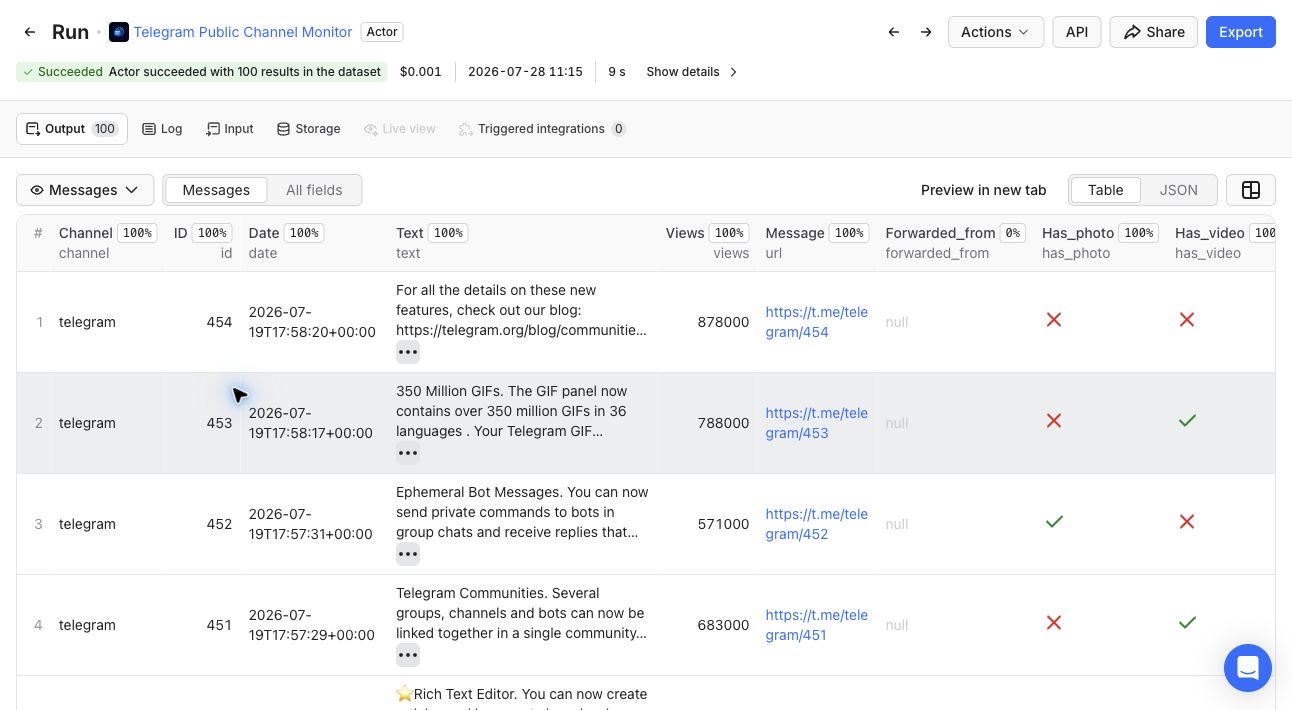Click Has_video green check in row 453
Viewport: 1292px width, 710px height.
(1186, 421)
